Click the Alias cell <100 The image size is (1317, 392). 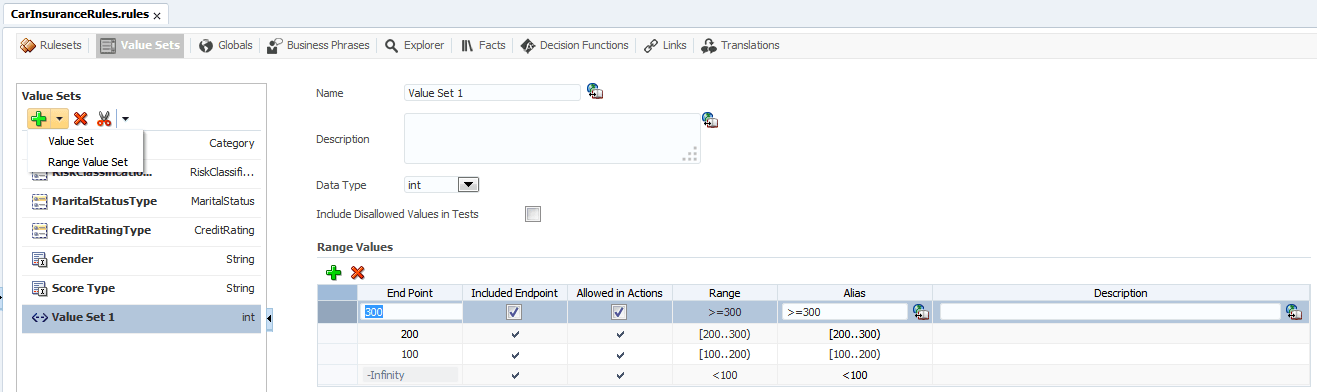tap(854, 375)
